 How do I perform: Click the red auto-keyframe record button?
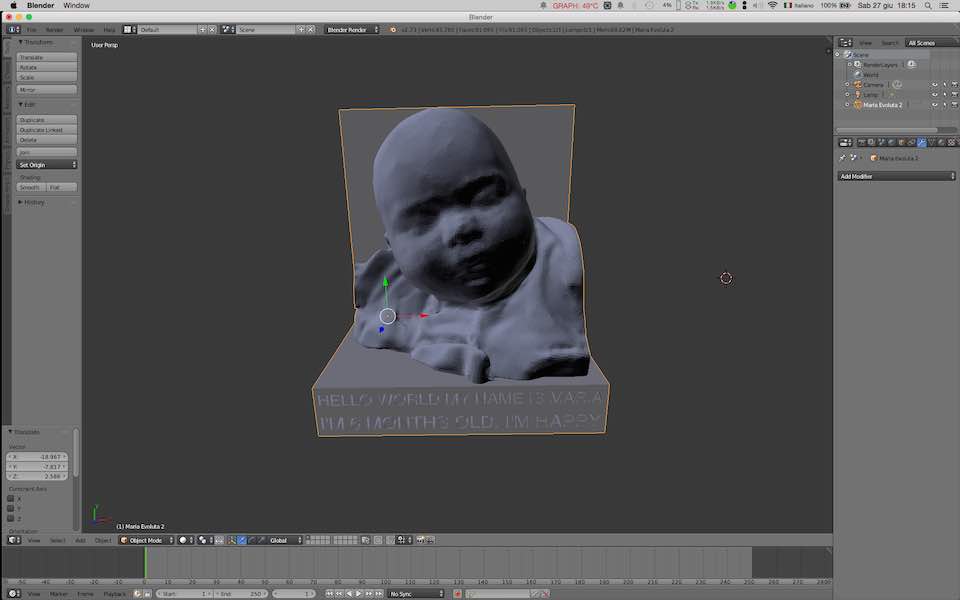click(457, 594)
